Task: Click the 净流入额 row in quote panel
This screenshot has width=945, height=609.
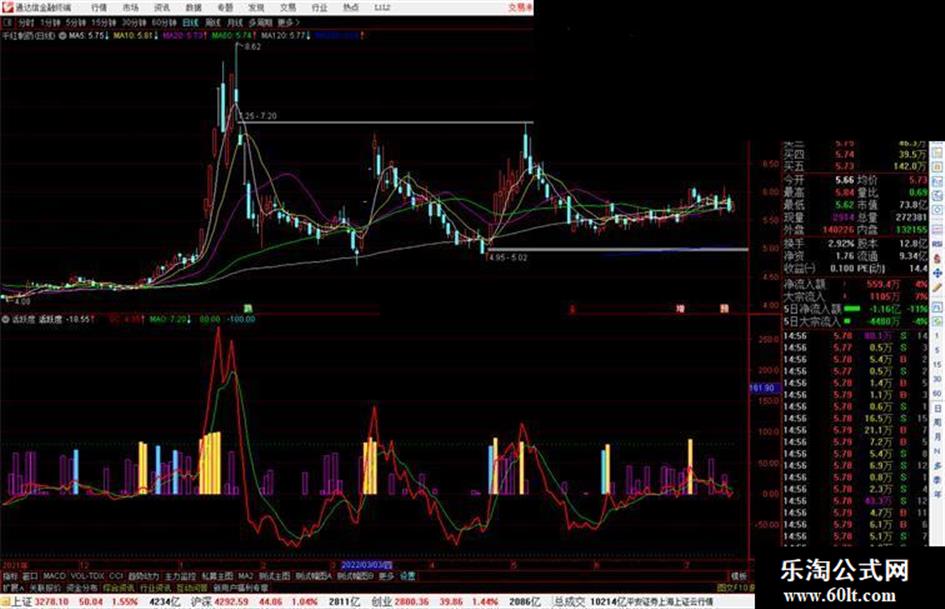Action: 856,283
